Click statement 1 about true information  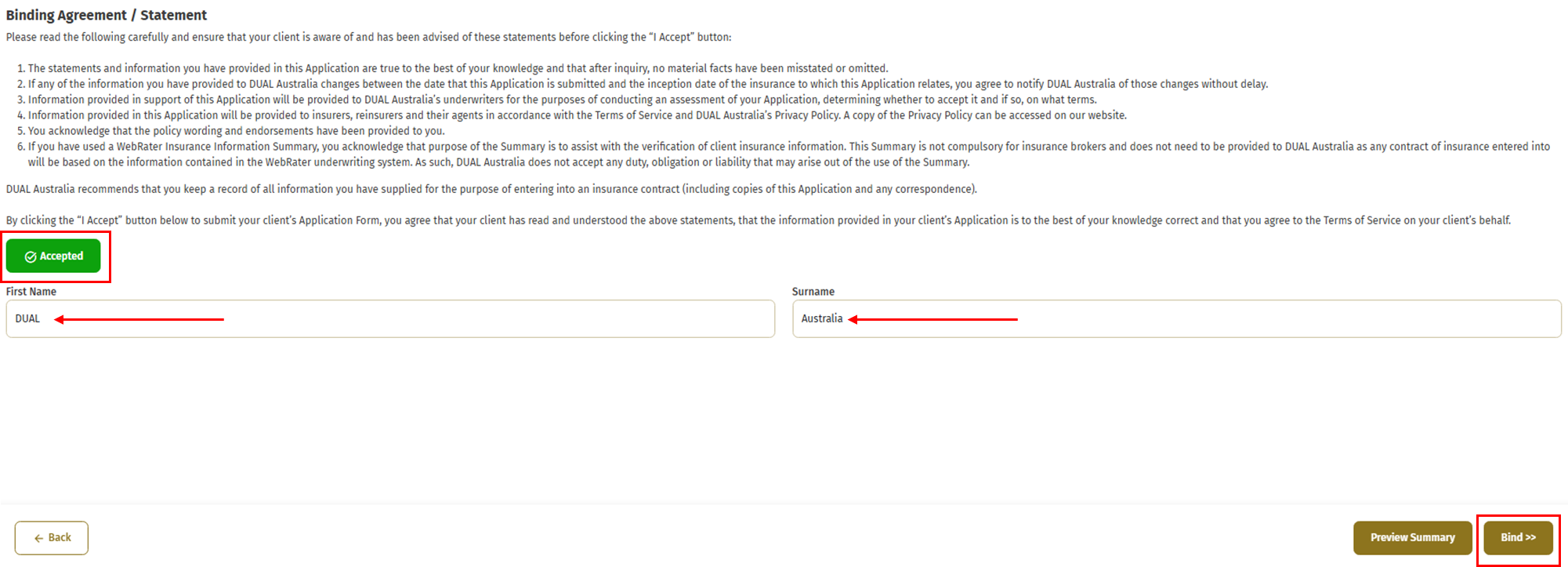tap(458, 68)
